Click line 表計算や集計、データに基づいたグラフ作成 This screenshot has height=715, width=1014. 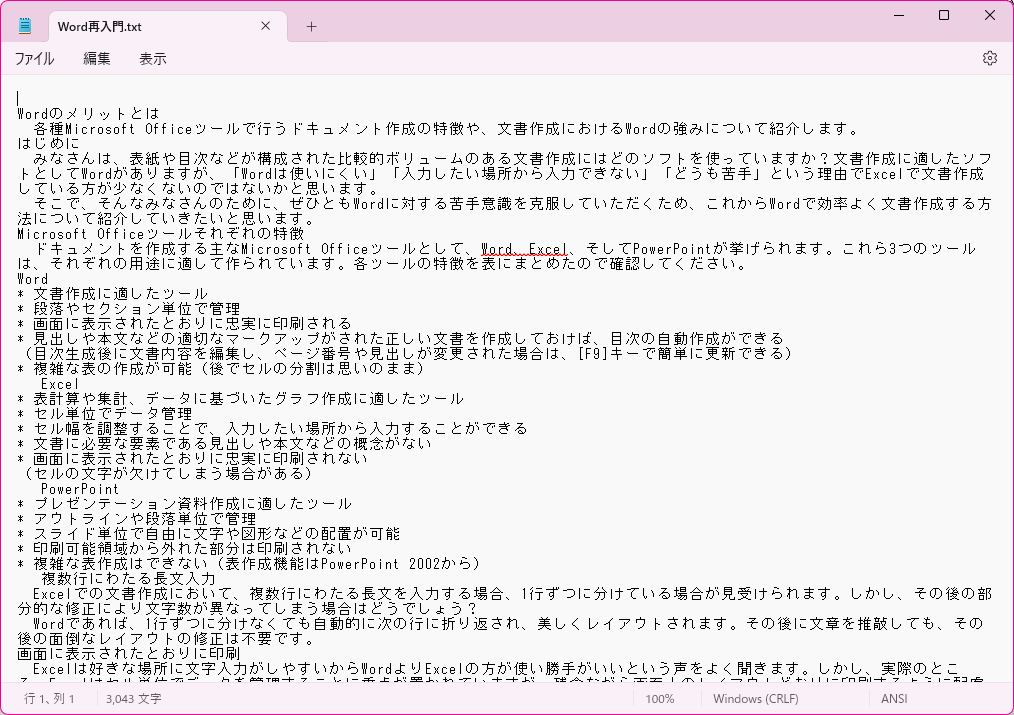pos(241,398)
